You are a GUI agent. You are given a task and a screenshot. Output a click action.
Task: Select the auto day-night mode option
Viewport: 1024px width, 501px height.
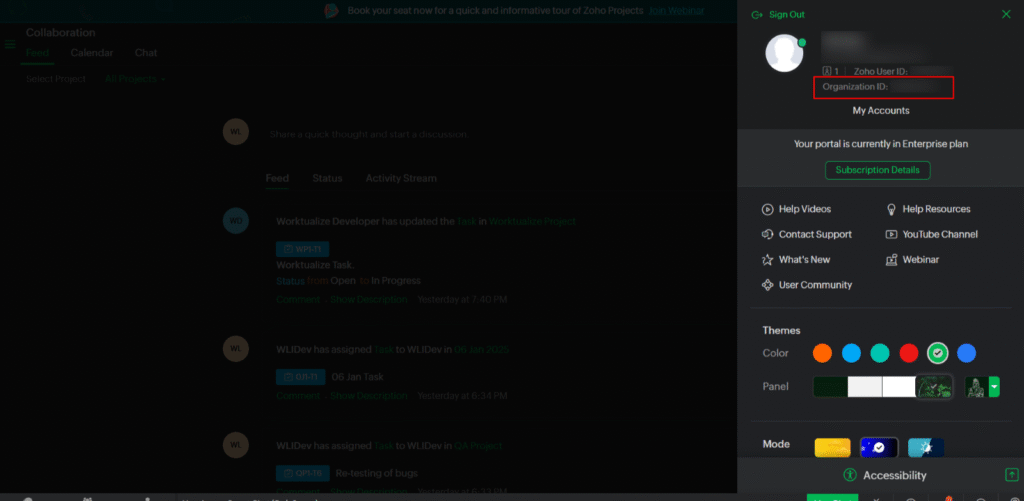point(926,447)
